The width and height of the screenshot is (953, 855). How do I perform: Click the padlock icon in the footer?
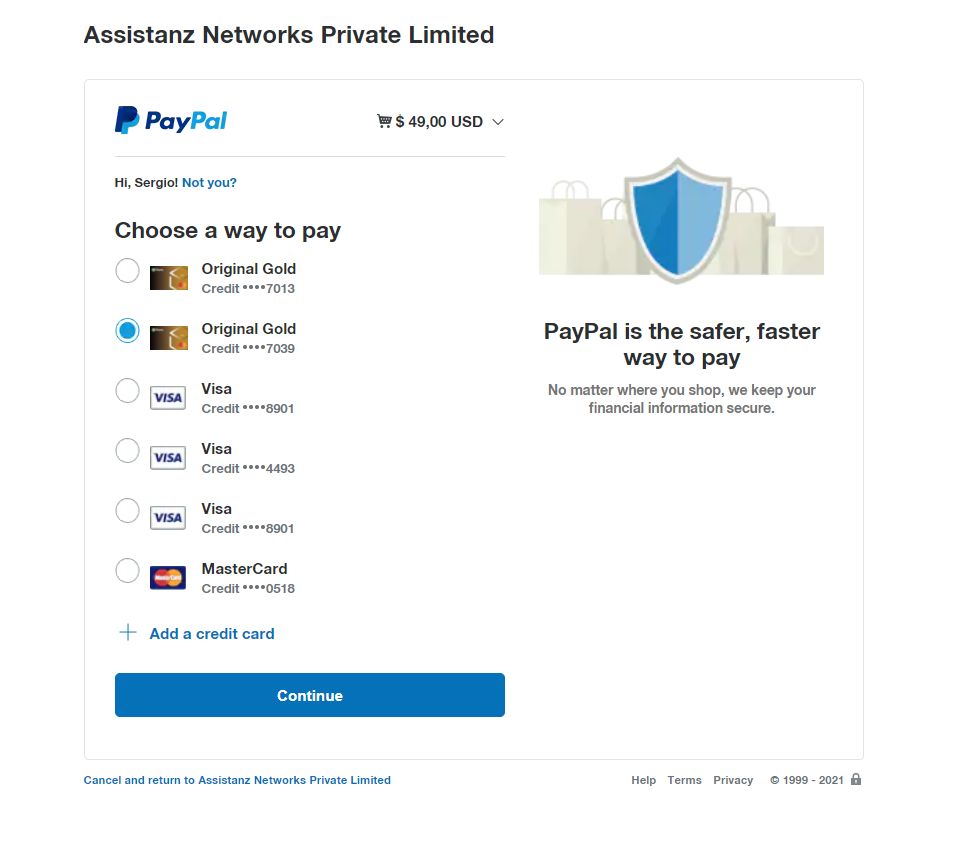tap(856, 779)
